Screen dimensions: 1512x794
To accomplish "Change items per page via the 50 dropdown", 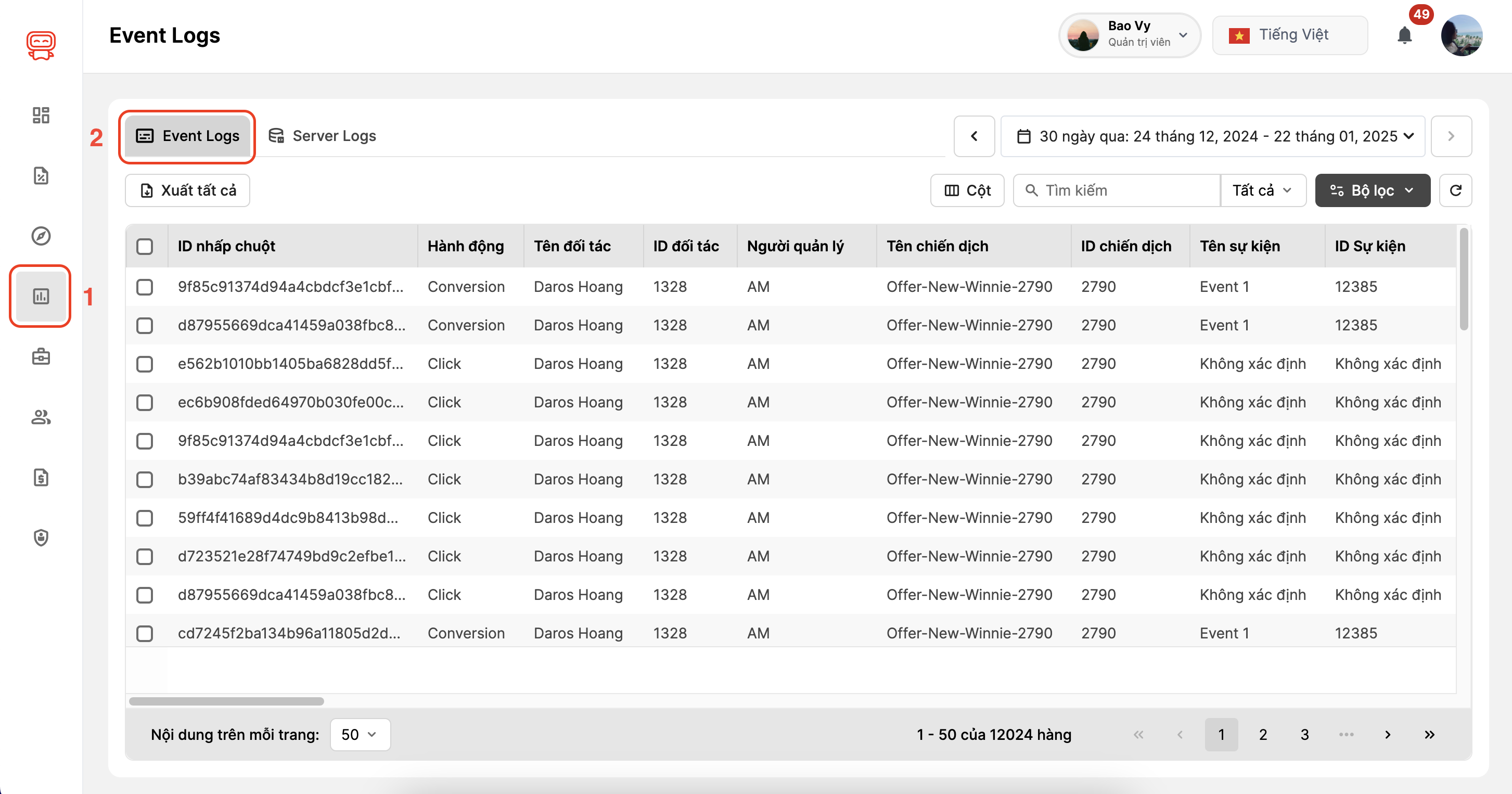I will [x=359, y=734].
